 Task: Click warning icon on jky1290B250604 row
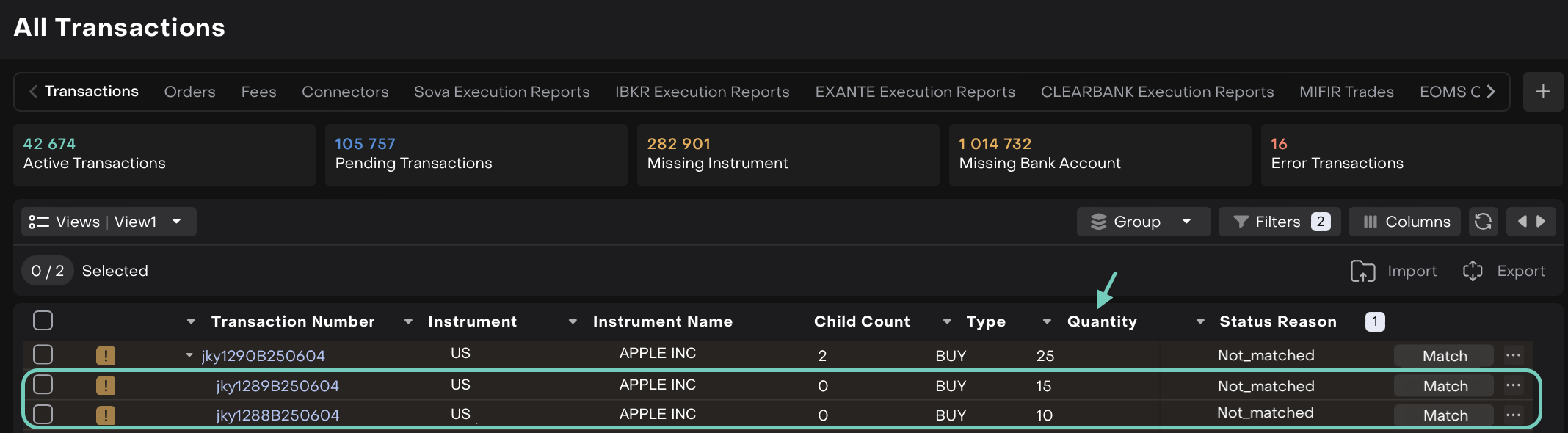point(106,356)
